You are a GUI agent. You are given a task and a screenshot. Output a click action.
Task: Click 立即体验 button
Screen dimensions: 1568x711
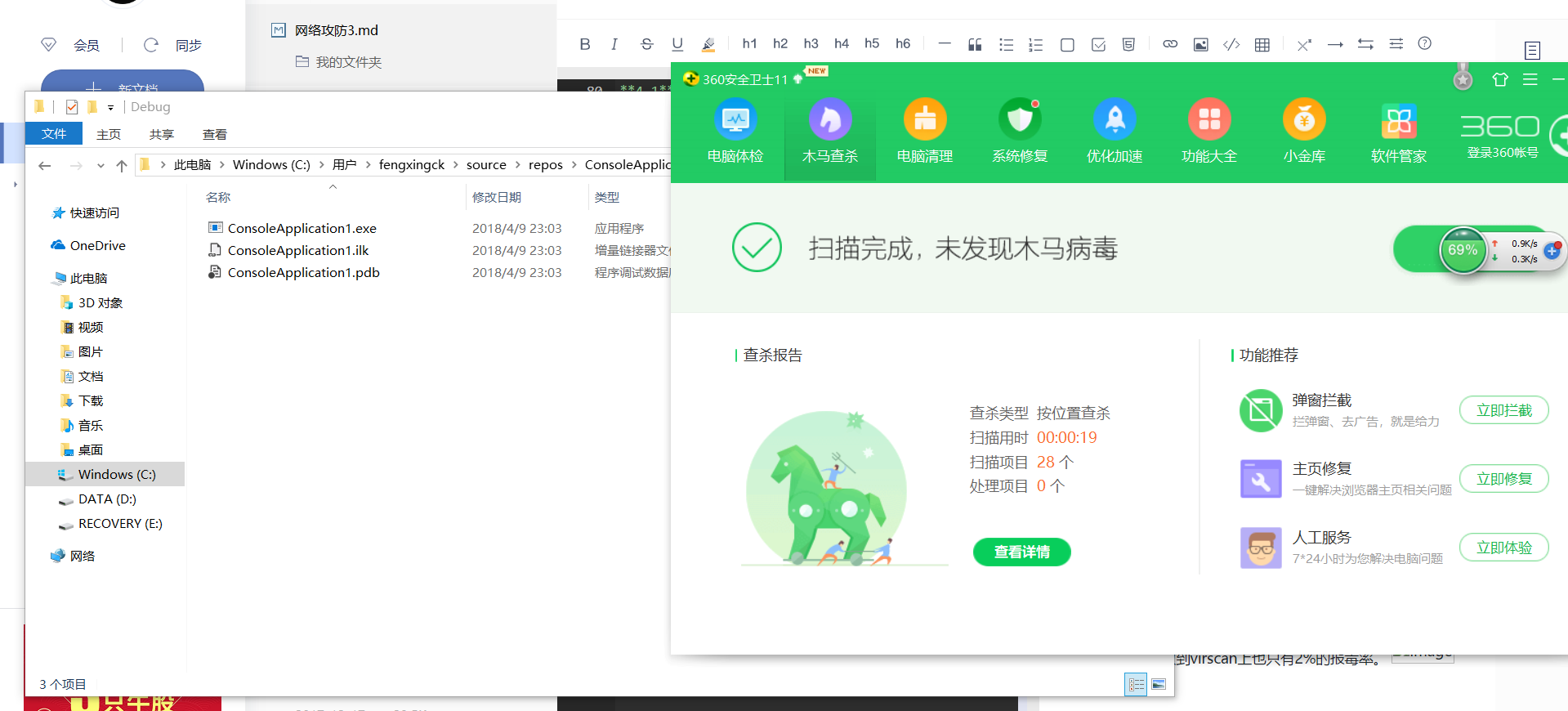pos(1504,548)
